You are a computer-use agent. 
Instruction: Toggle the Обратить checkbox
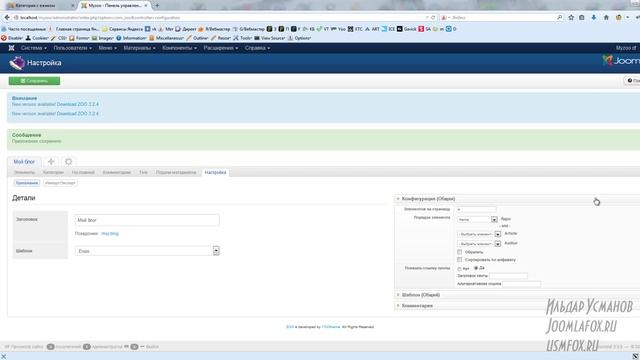(x=460, y=252)
